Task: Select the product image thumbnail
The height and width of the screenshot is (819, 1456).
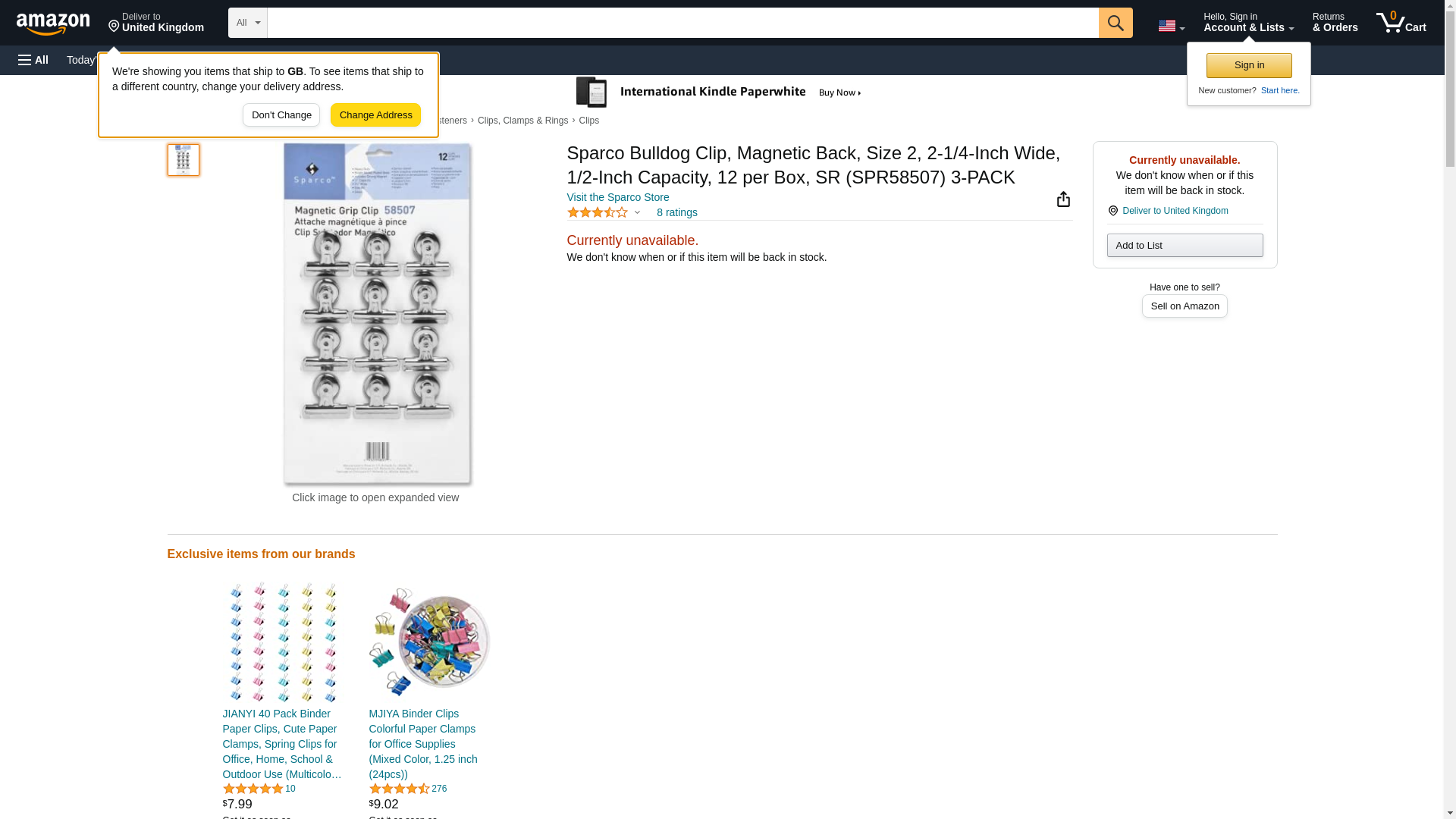Action: (x=183, y=160)
